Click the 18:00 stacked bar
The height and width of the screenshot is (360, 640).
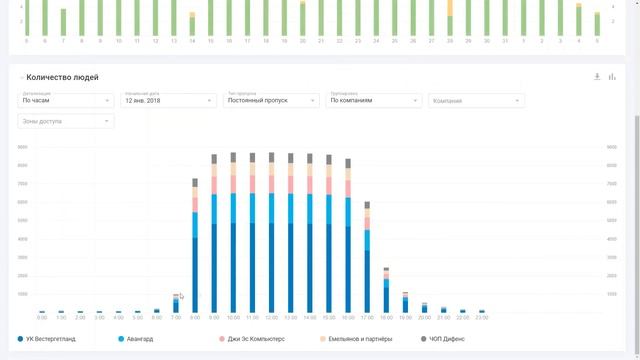[387, 290]
